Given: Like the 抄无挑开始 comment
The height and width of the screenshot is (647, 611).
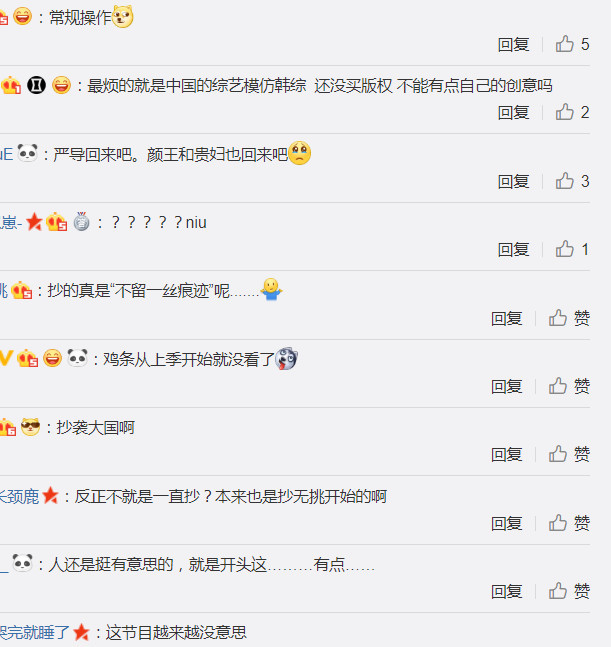Looking at the screenshot, I should tap(569, 523).
